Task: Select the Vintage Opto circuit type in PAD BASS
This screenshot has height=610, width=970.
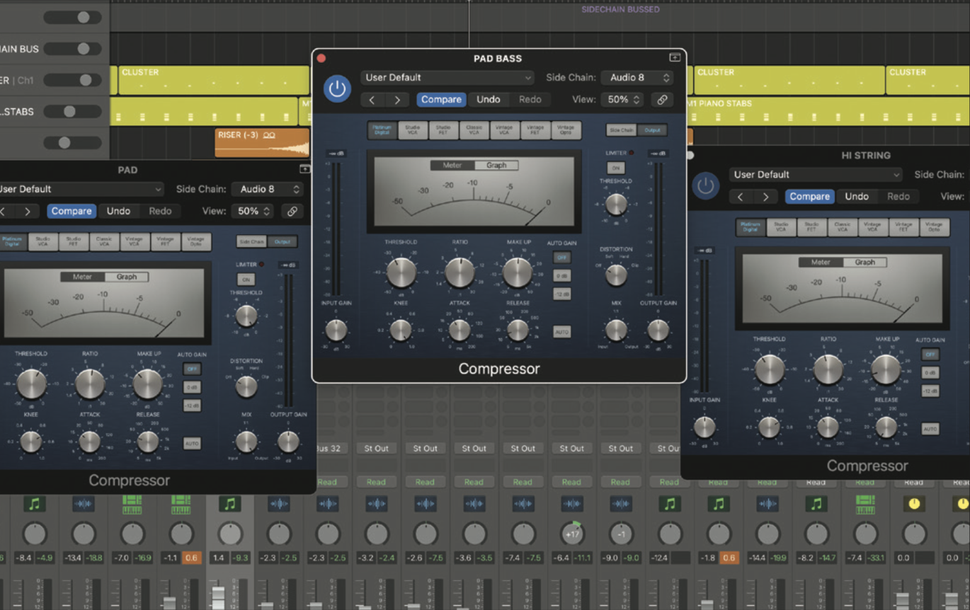Action: (x=567, y=130)
